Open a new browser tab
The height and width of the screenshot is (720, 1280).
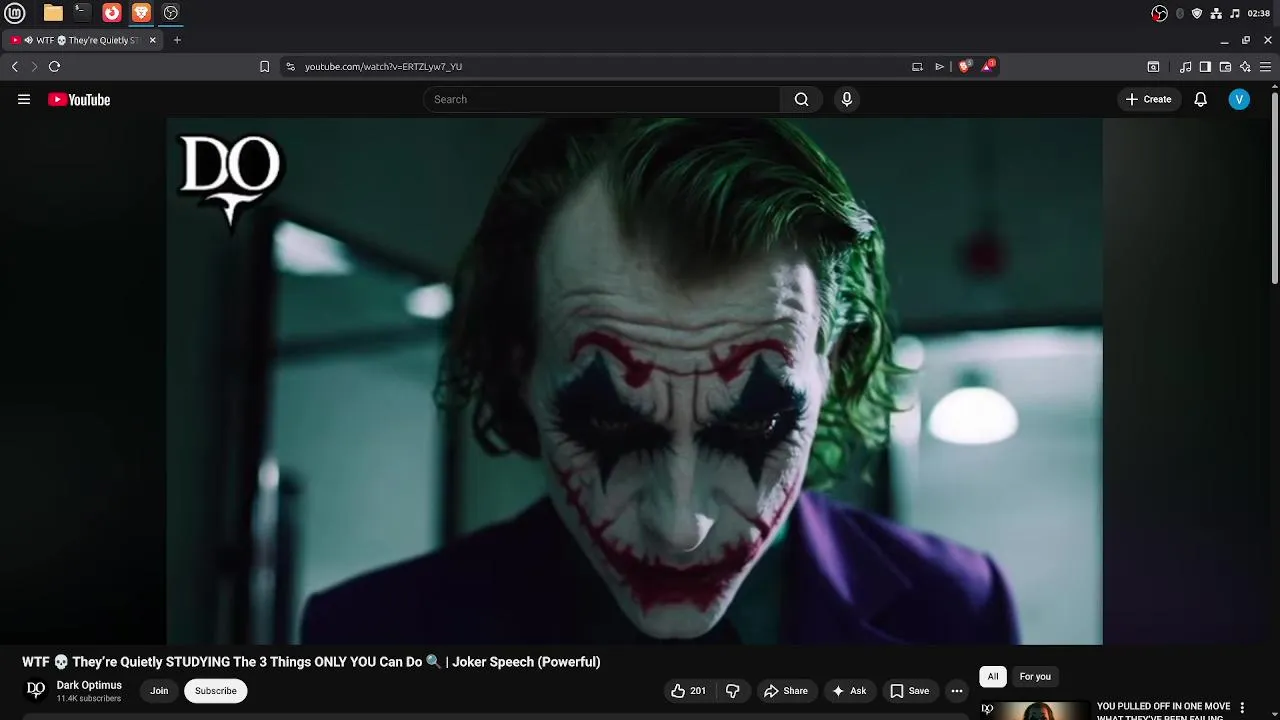(177, 40)
